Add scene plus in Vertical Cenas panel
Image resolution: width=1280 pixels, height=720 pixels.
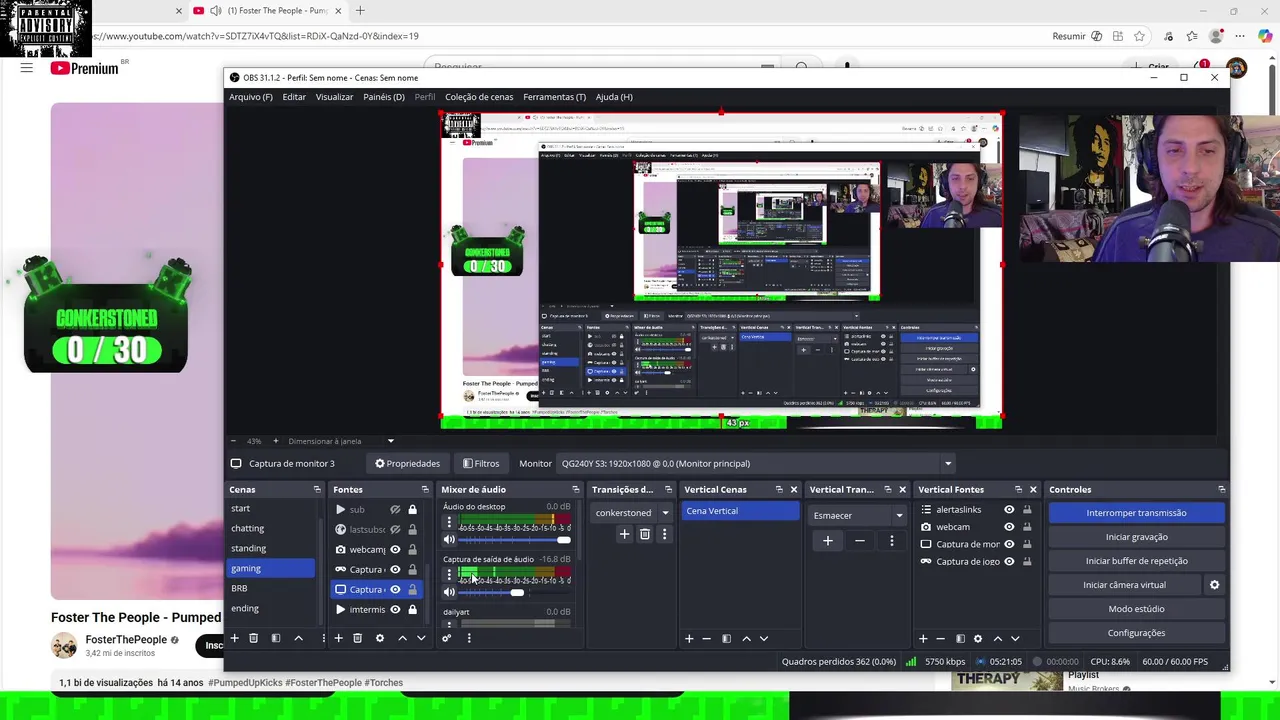pos(689,638)
